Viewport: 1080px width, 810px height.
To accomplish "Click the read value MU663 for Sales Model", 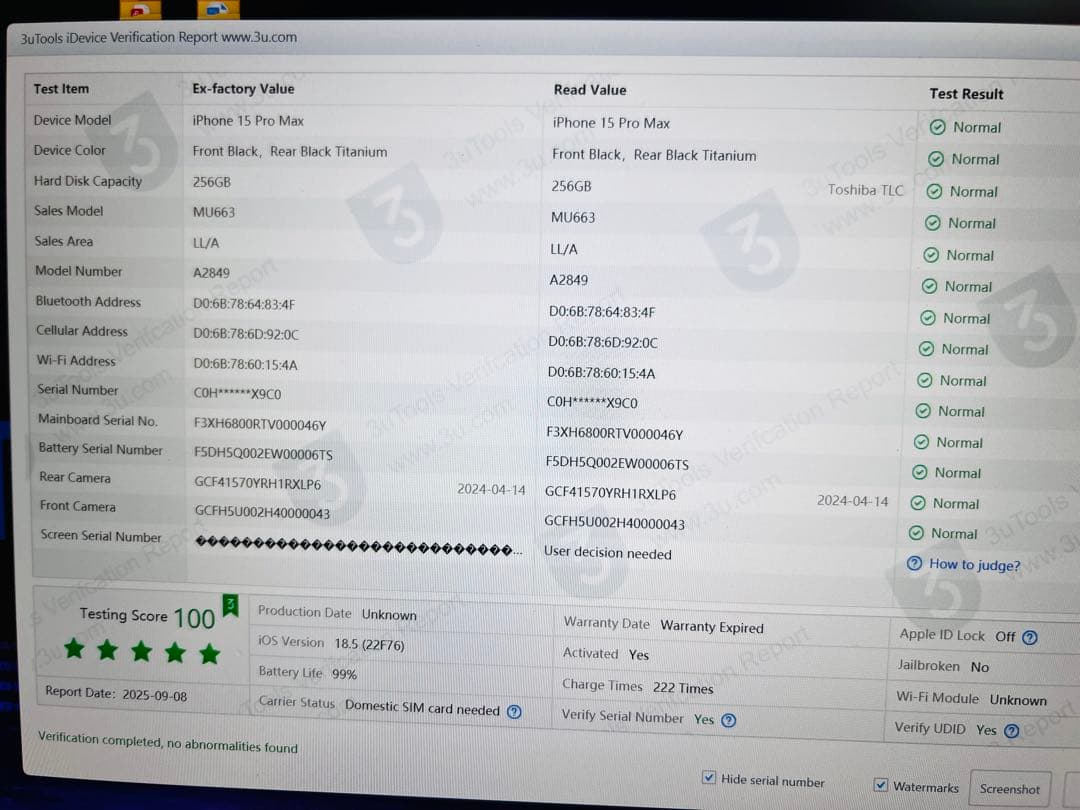I will point(573,218).
